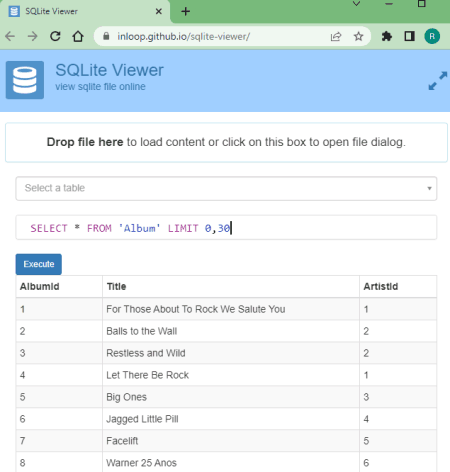Select the SQLite Viewer browser tab
450x472 pixels.
85,12
